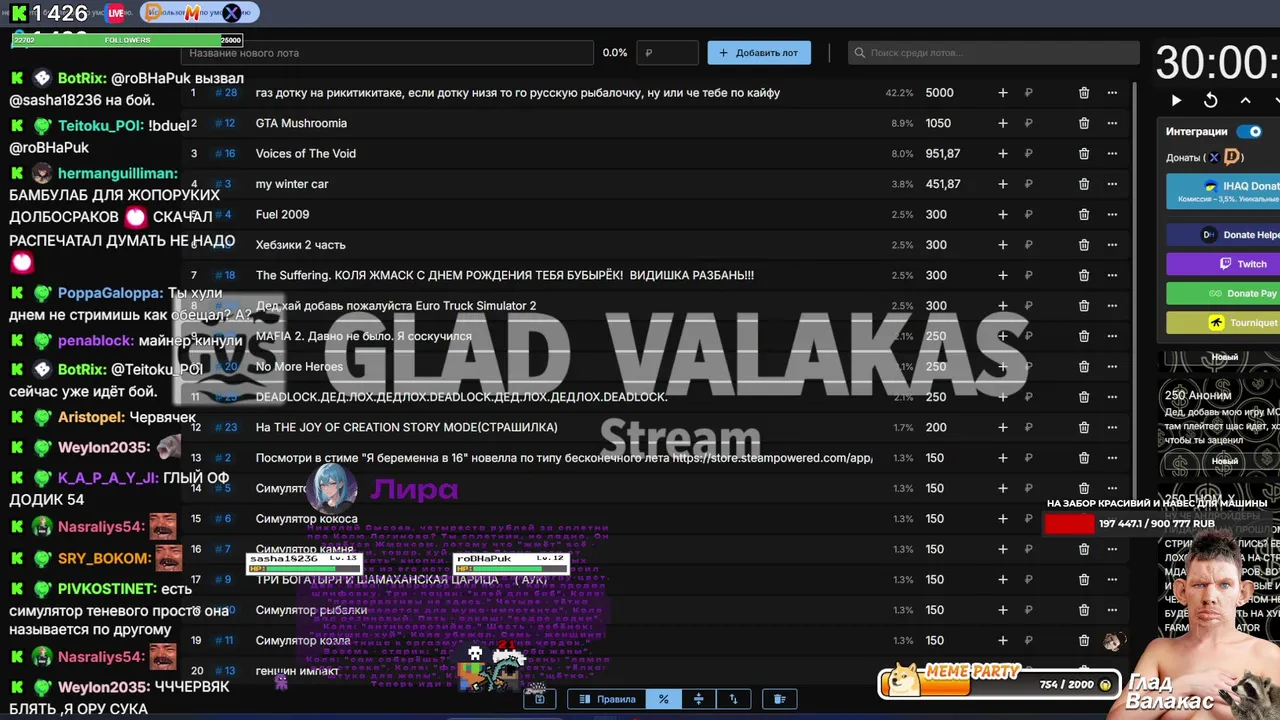Click the divide-style icon in bottom toolbar

click(698, 699)
